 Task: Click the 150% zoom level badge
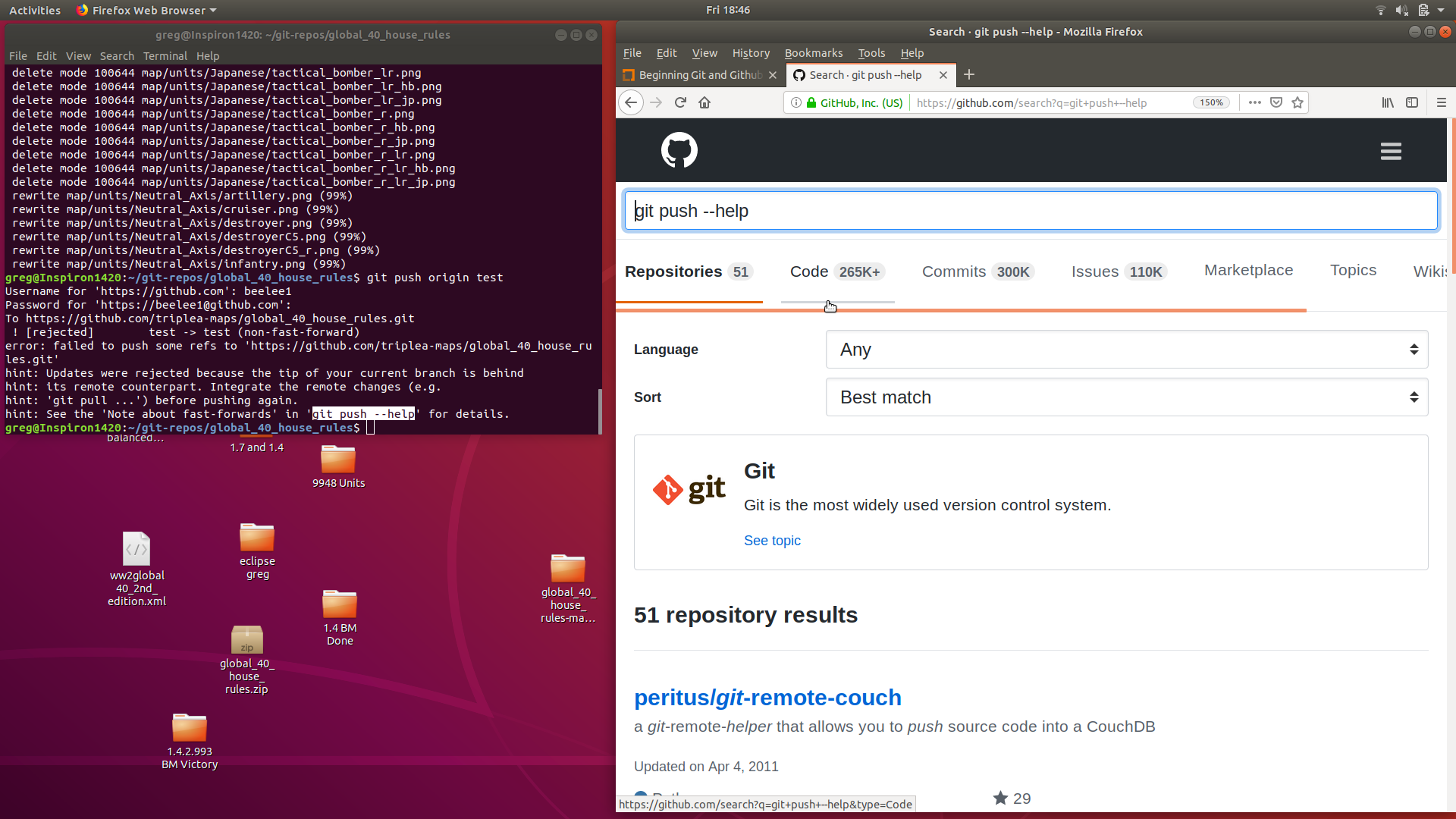click(x=1211, y=102)
